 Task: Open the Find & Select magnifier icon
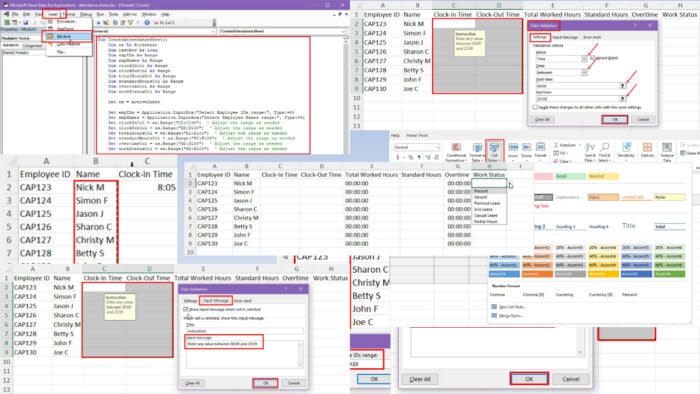[x=605, y=146]
